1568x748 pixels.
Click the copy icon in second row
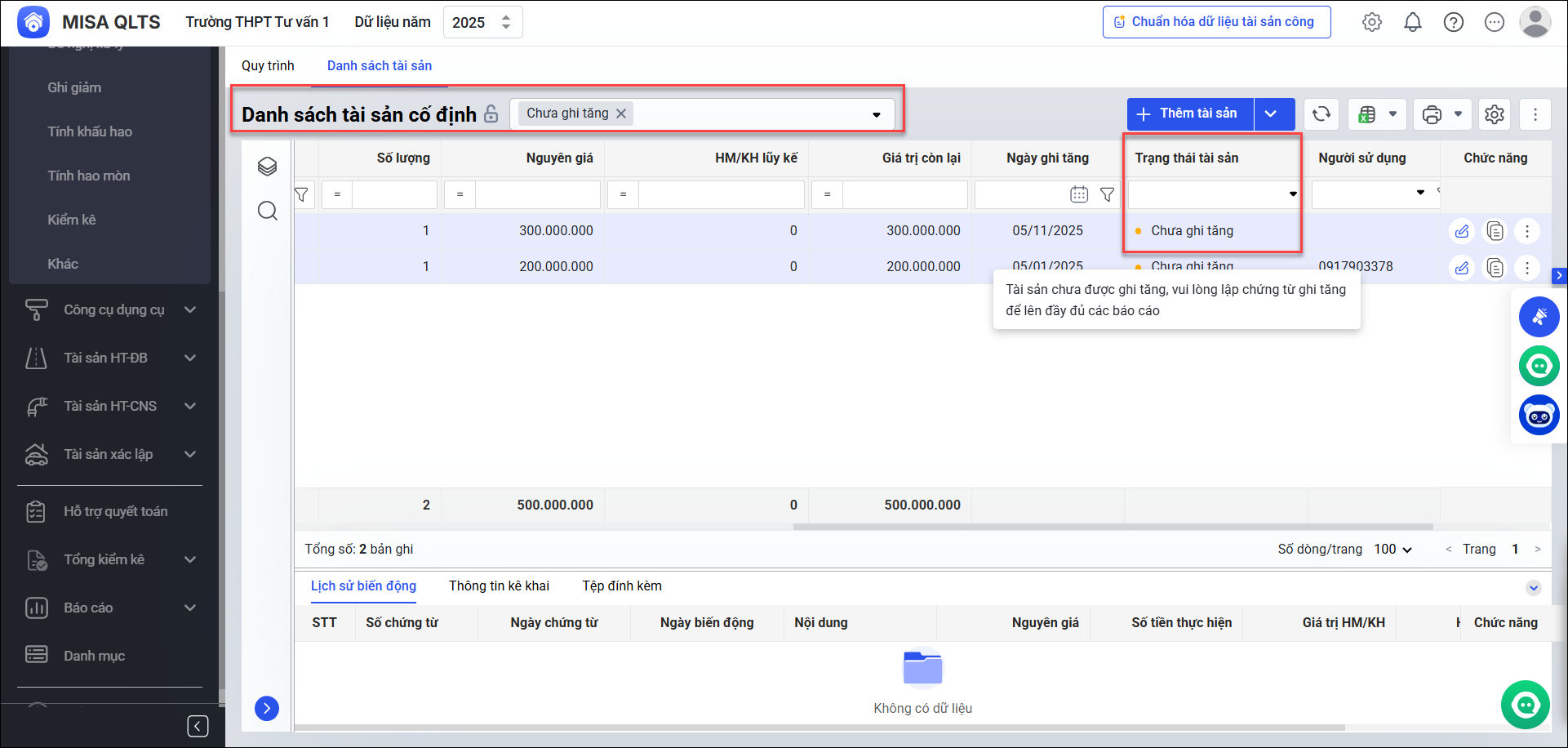click(x=1495, y=267)
